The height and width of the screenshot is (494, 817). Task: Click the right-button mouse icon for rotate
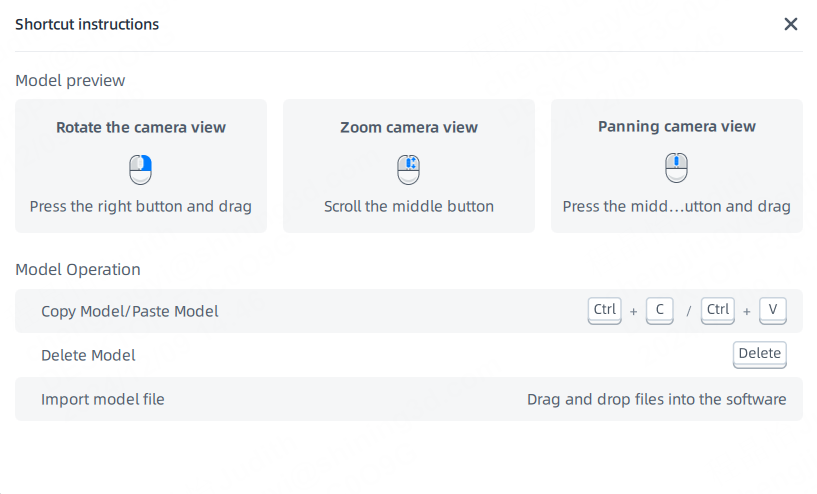(141, 169)
